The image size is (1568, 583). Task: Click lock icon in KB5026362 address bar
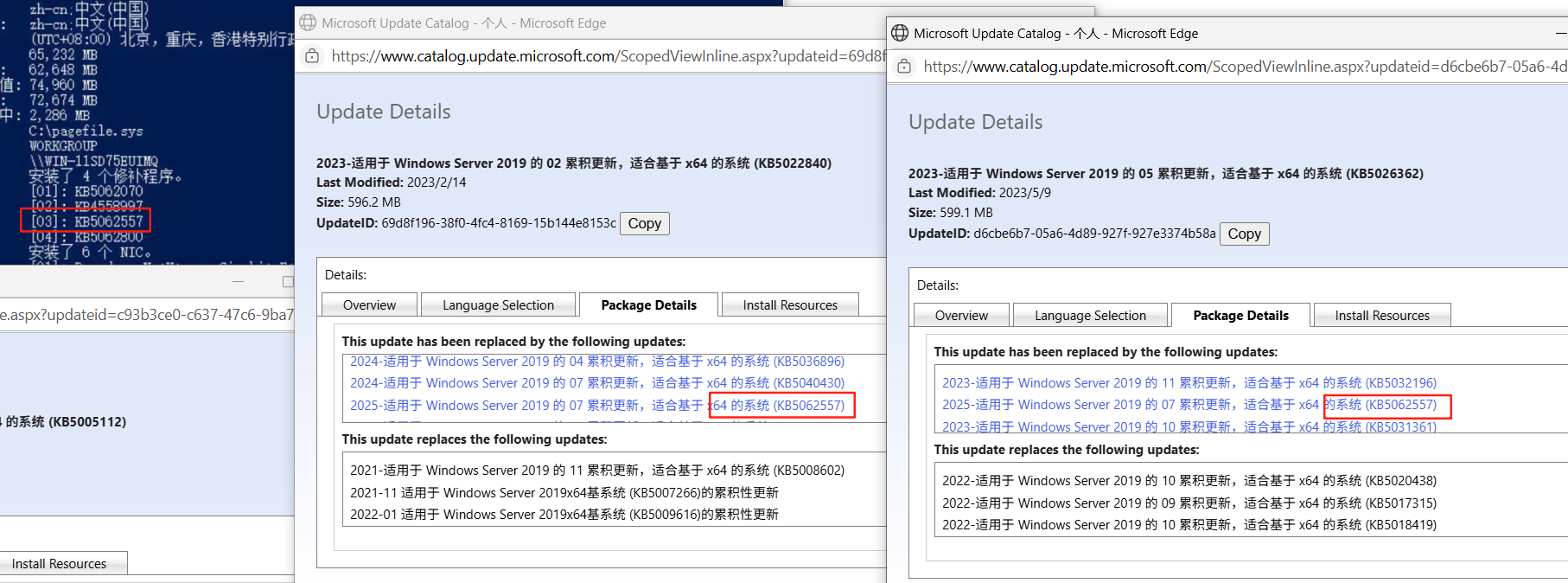tap(904, 67)
